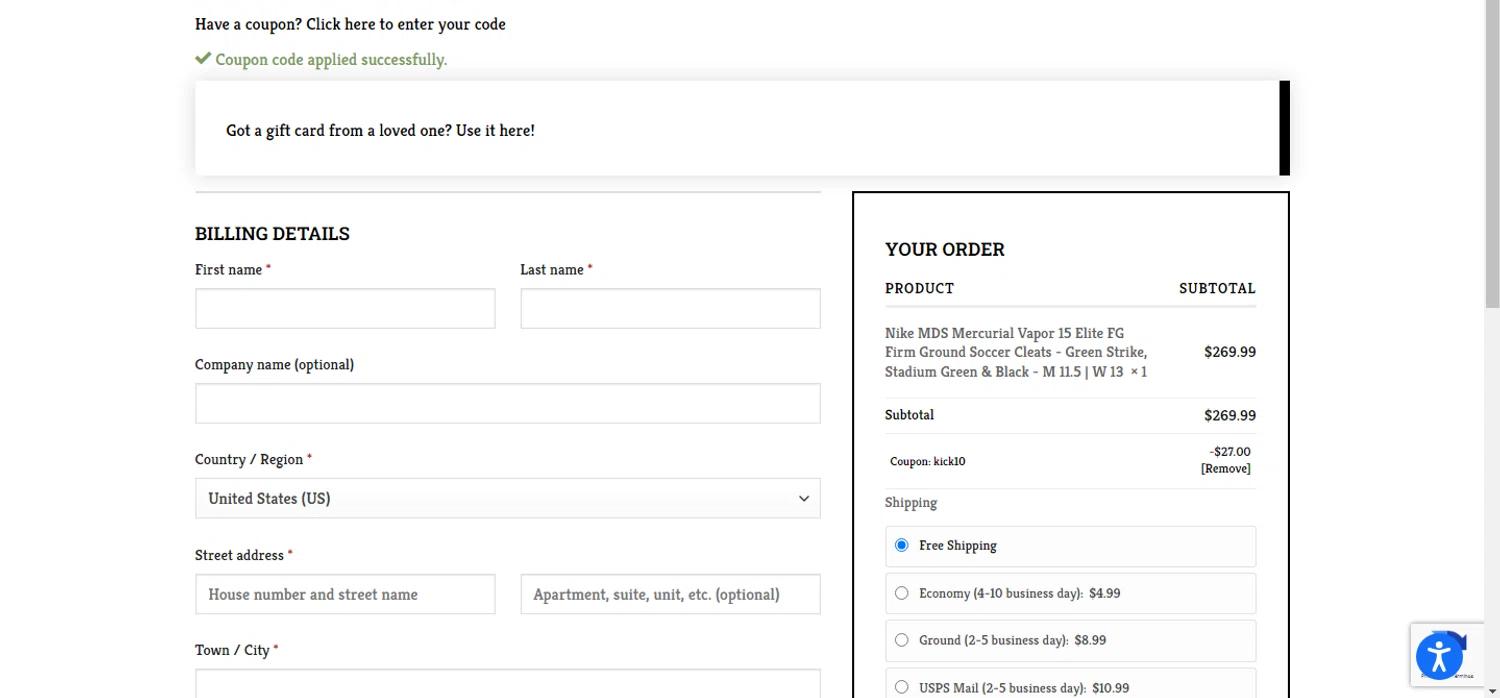Remove the kick10 coupon

[1225, 469]
